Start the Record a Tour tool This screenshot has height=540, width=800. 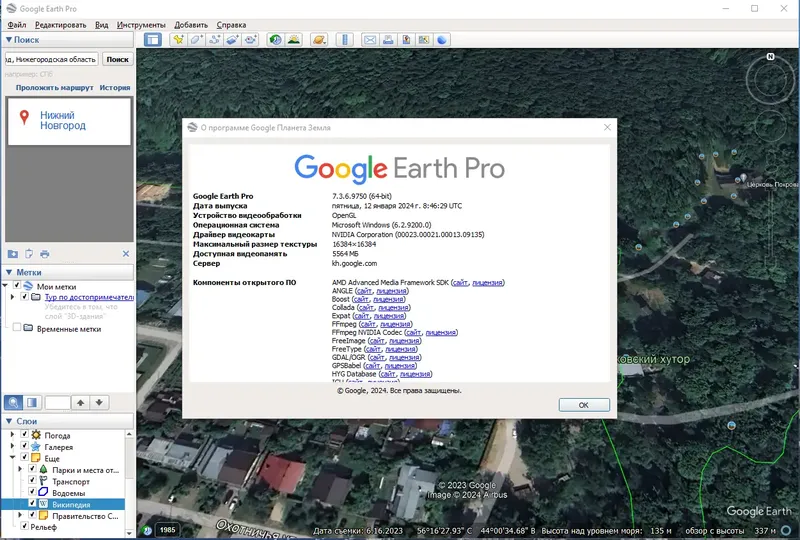251,40
